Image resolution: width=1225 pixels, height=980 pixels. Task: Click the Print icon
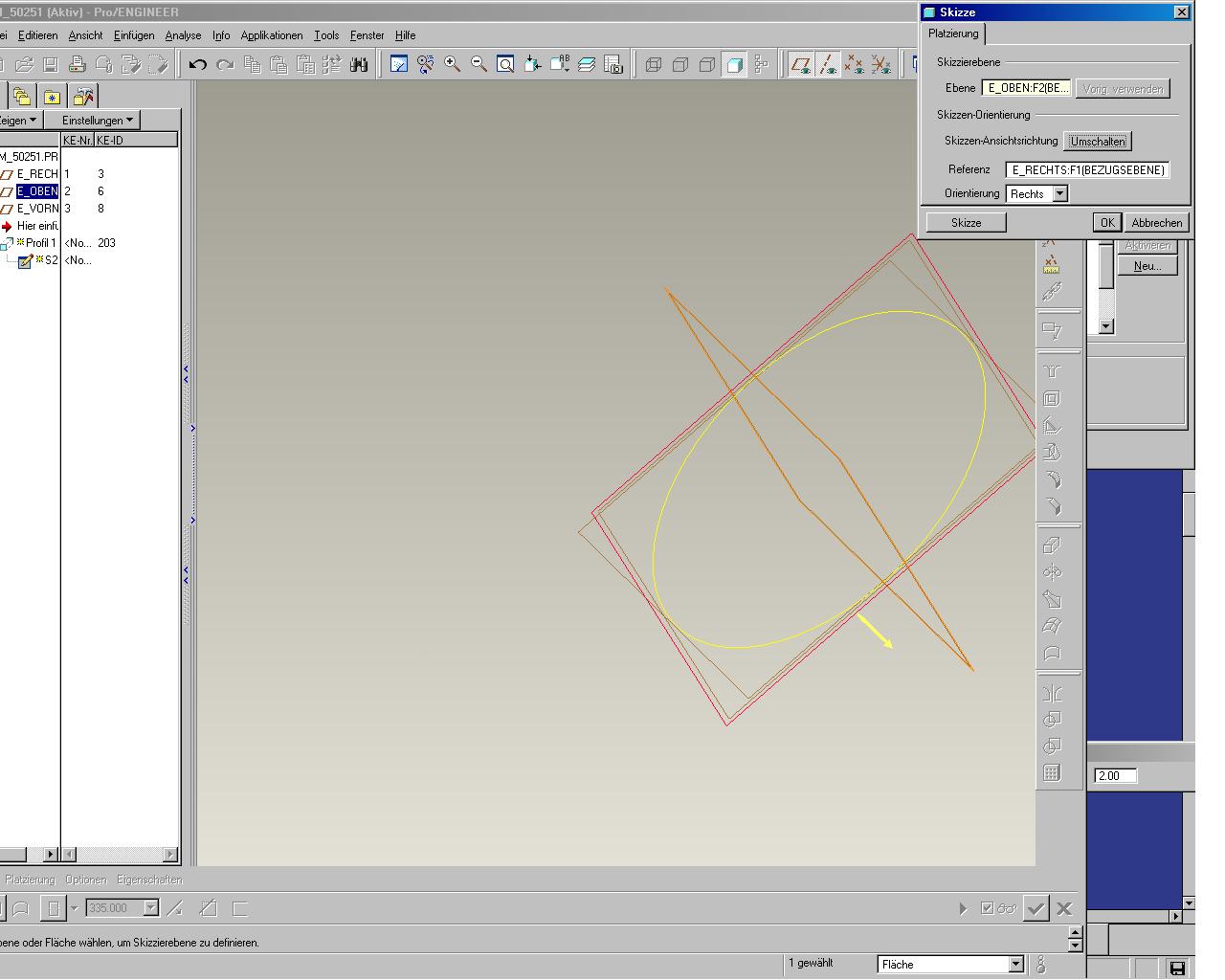[78, 65]
